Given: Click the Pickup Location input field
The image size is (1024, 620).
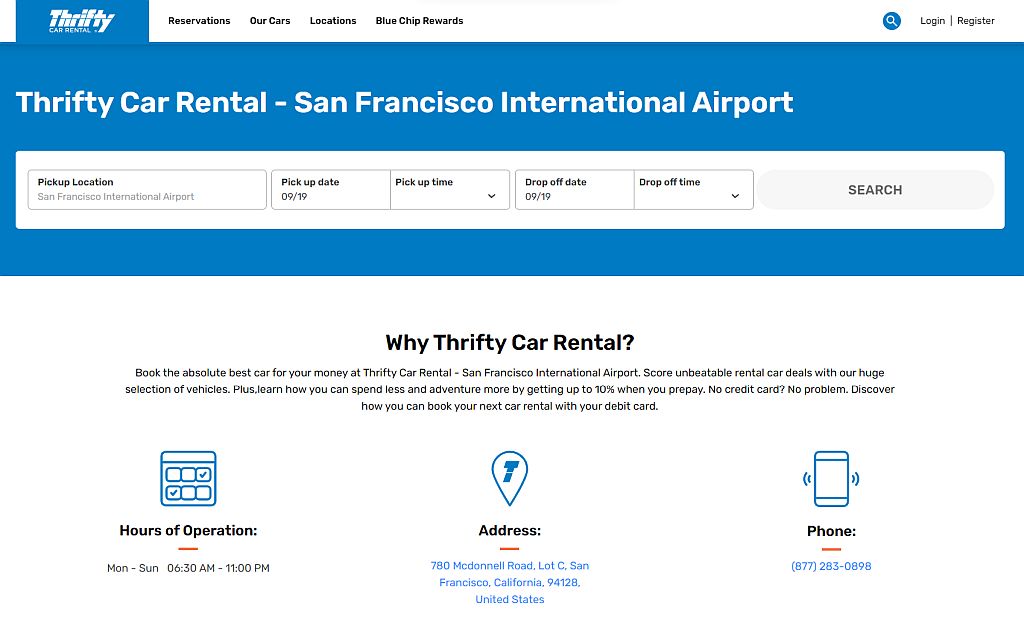Looking at the screenshot, I should pyautogui.click(x=146, y=190).
